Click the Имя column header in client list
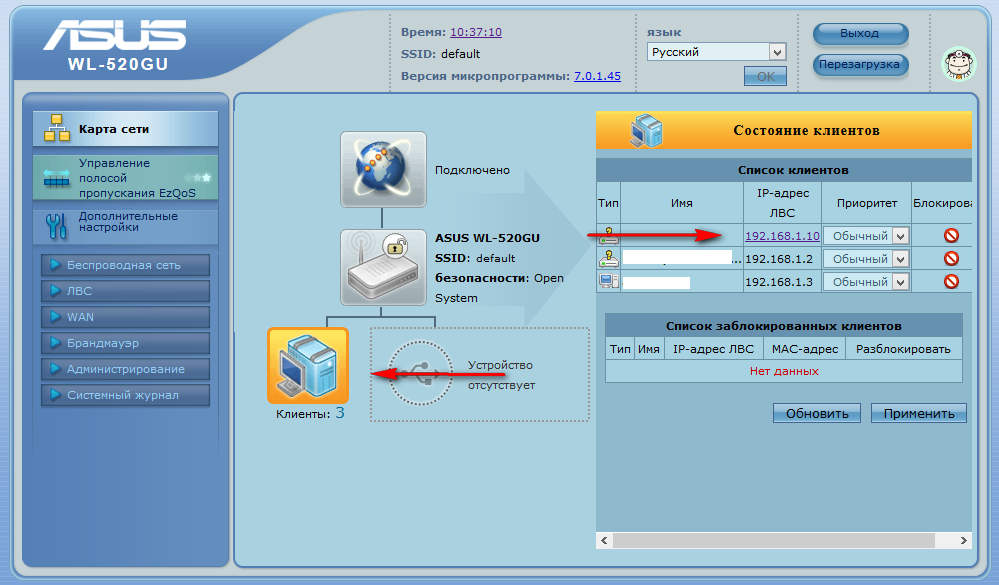Image resolution: width=999 pixels, height=585 pixels. tap(682, 203)
